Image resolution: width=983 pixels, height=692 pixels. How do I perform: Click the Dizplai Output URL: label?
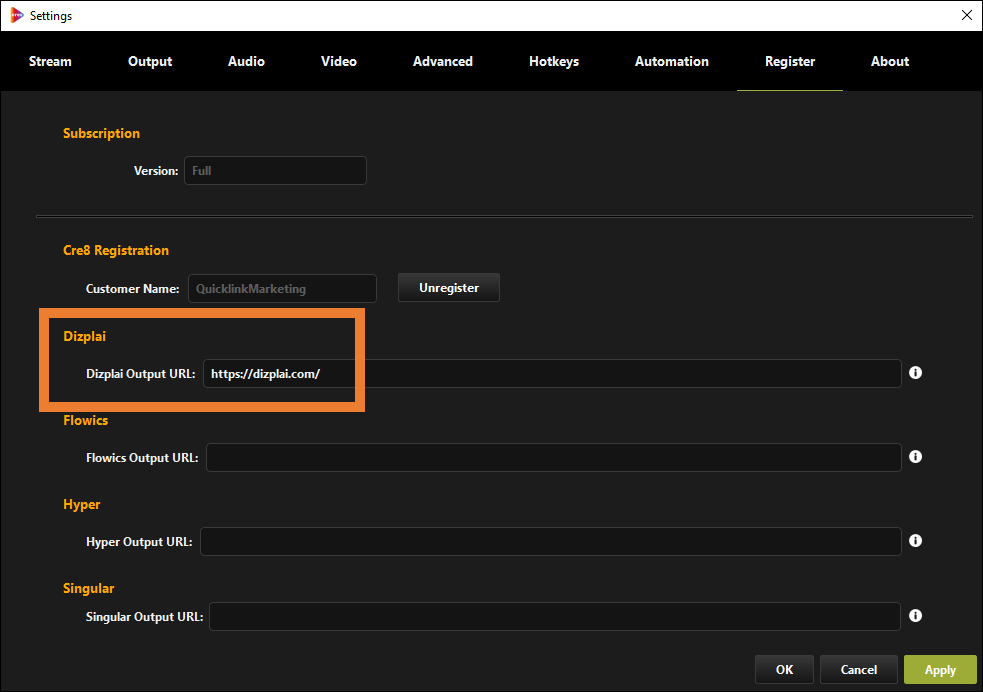coord(140,374)
